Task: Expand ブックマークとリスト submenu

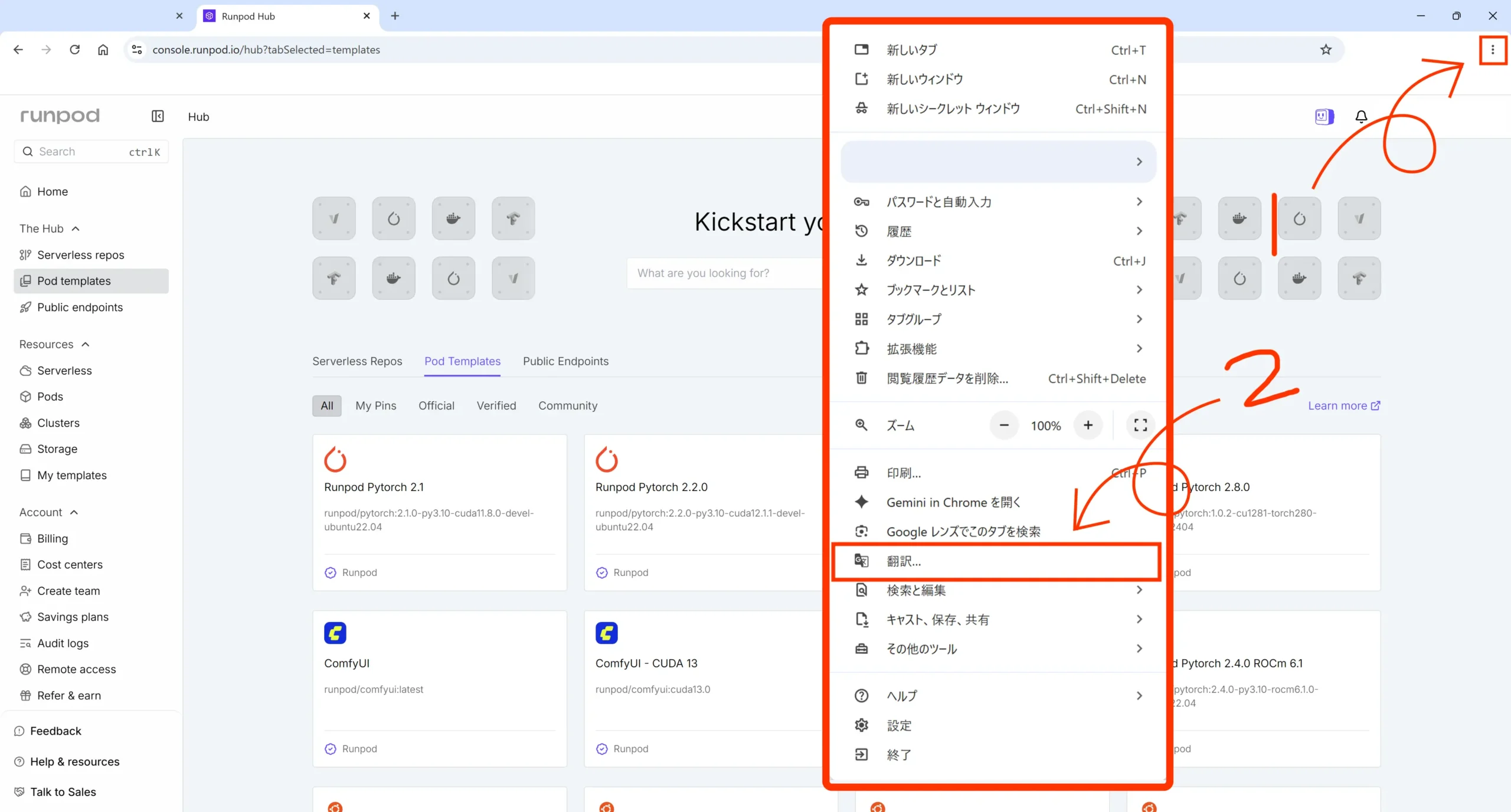Action: click(999, 290)
